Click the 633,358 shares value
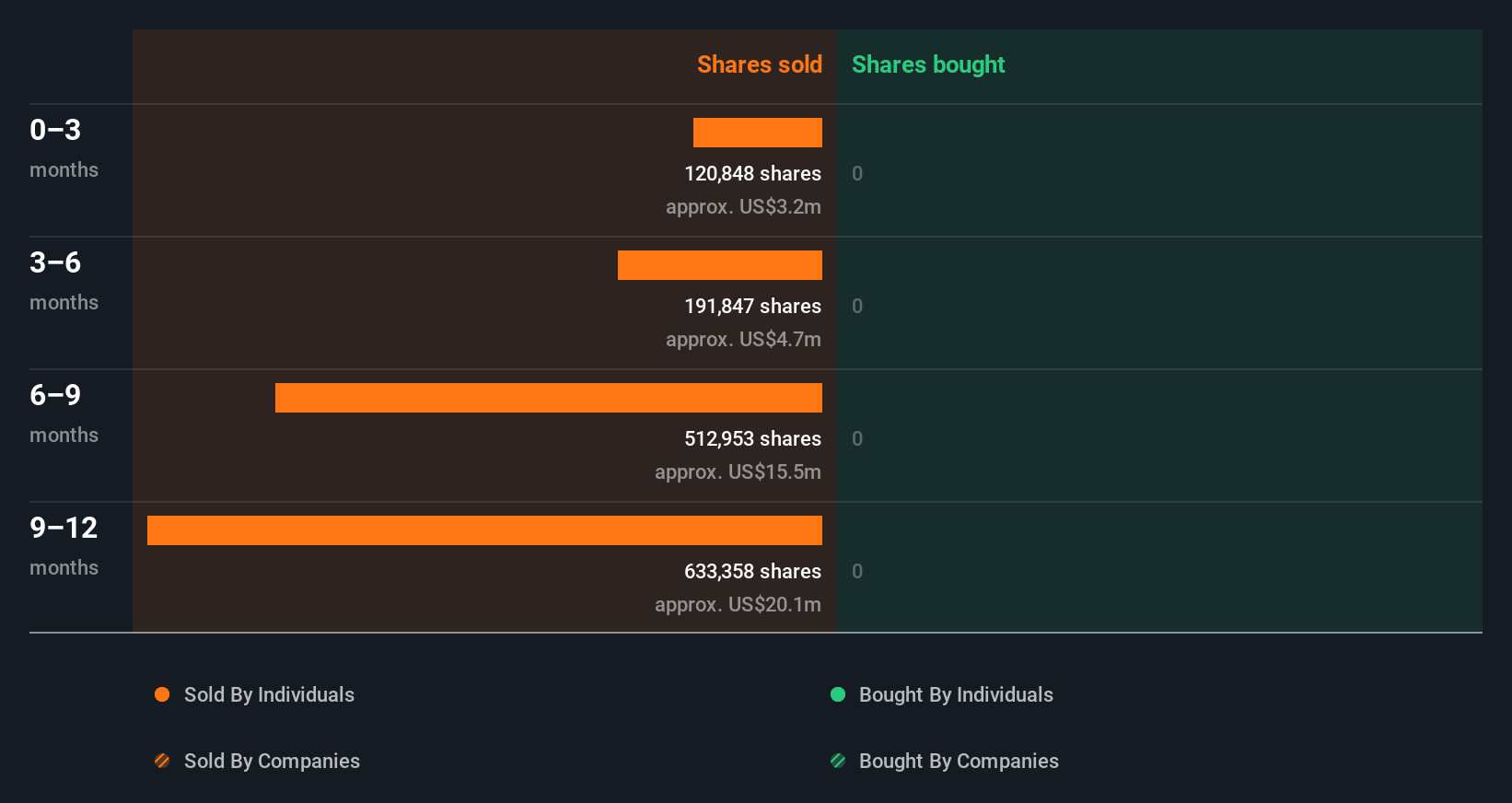Image resolution: width=1512 pixels, height=803 pixels. tap(752, 571)
